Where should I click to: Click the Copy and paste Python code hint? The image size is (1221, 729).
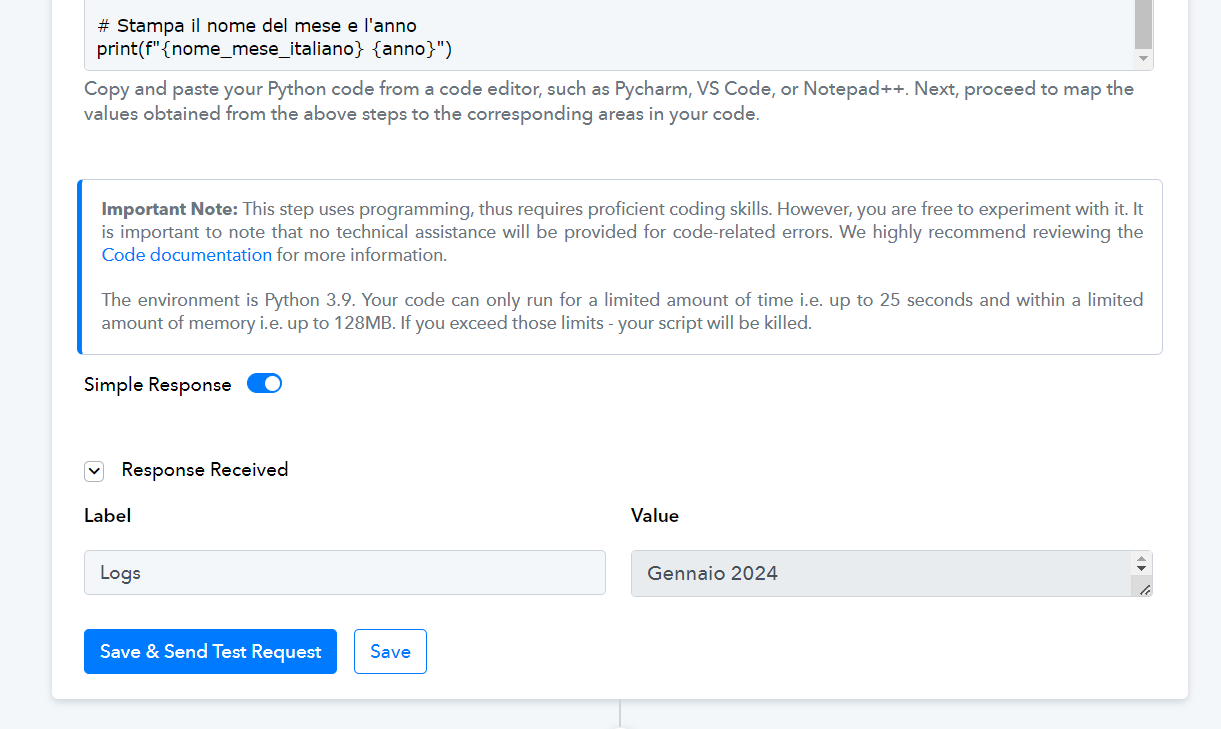pos(609,101)
